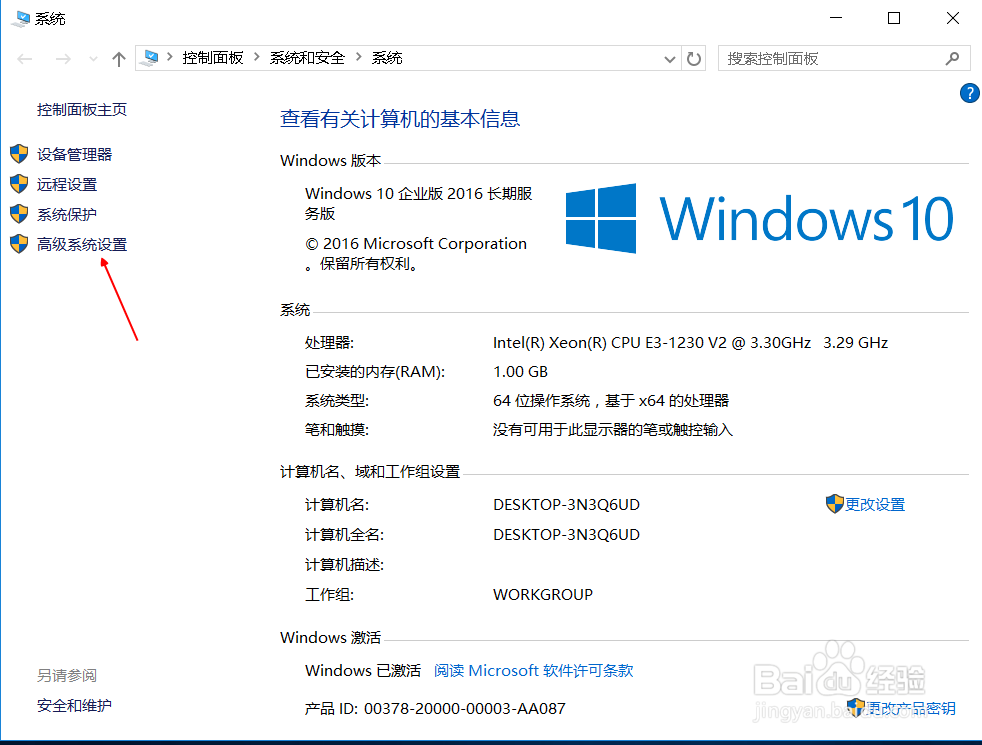
Task: Open 阅读 Microsoft 软件许可条款 link
Action: [x=532, y=670]
